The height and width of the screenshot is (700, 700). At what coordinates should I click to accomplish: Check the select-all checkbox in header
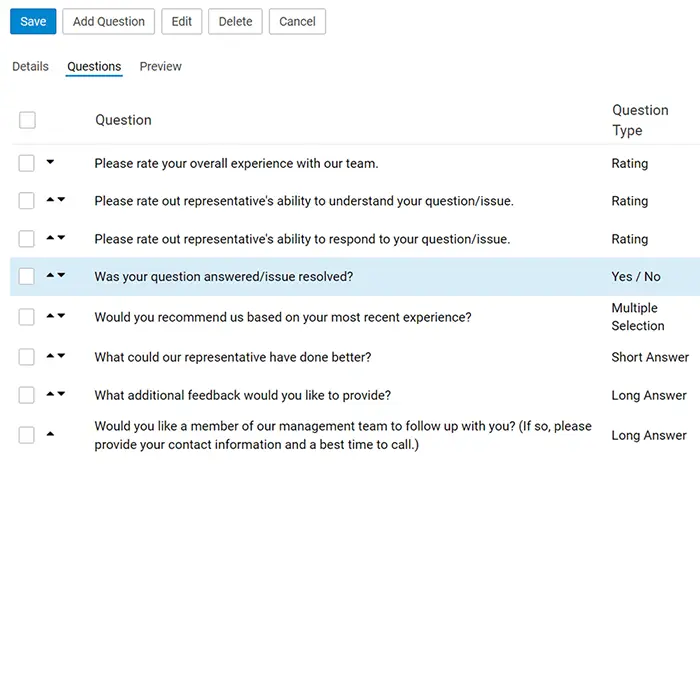[27, 120]
